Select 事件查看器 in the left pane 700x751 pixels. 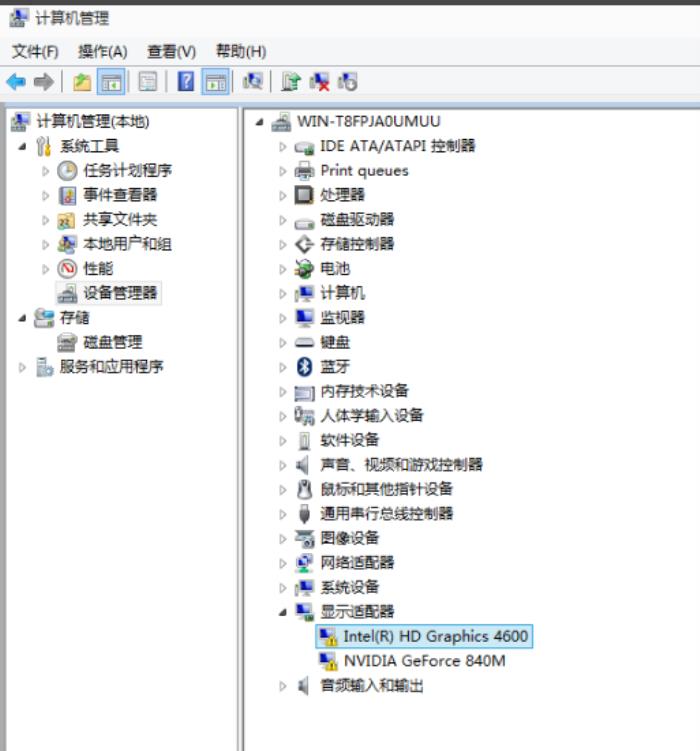point(120,195)
